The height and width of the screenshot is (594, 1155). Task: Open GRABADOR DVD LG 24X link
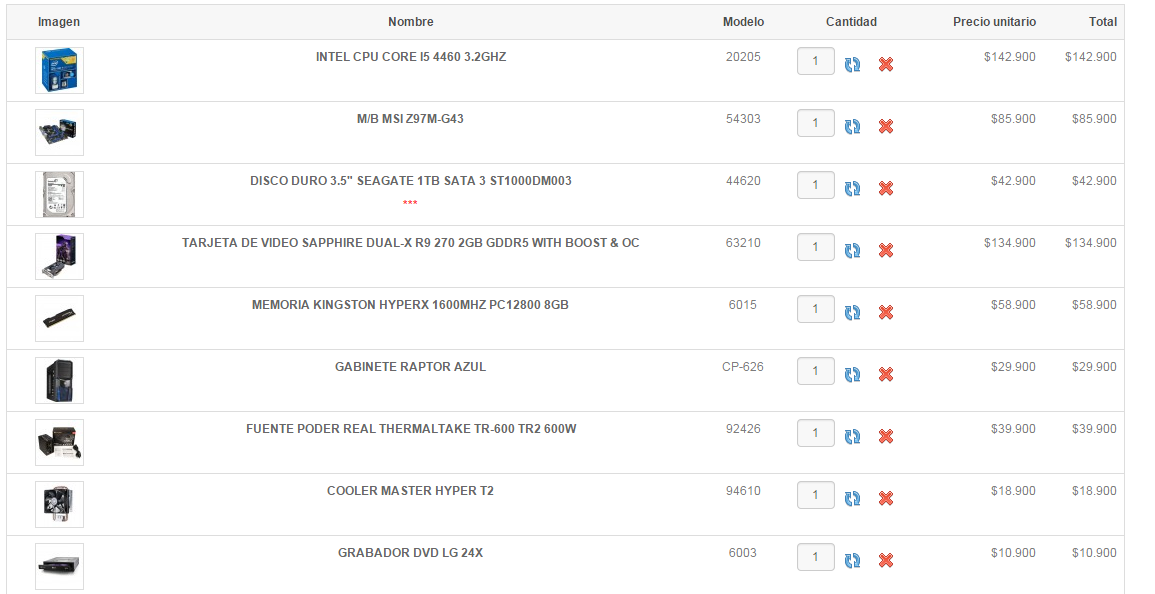tap(410, 552)
